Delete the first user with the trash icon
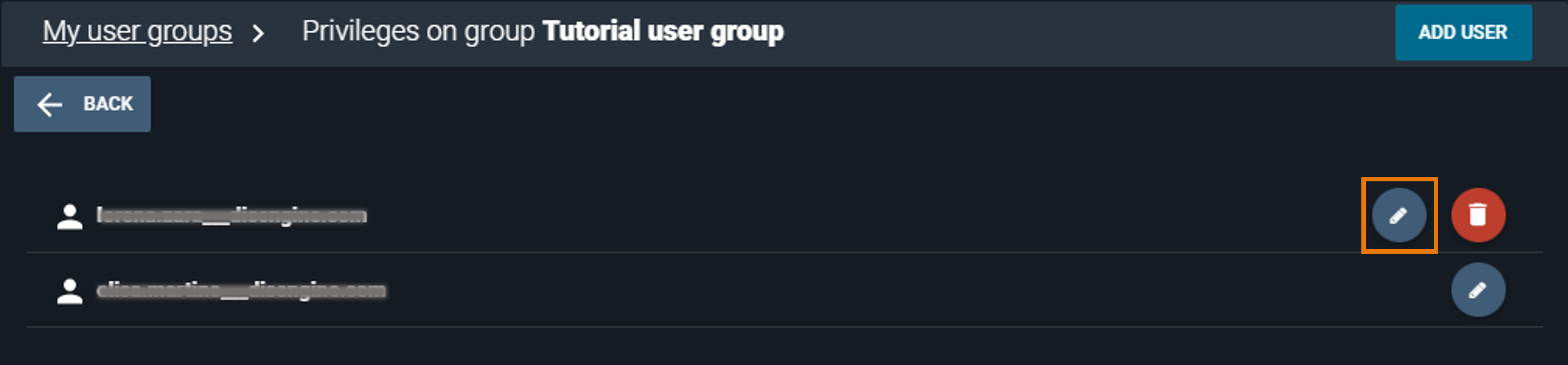The image size is (1568, 365). [x=1478, y=215]
